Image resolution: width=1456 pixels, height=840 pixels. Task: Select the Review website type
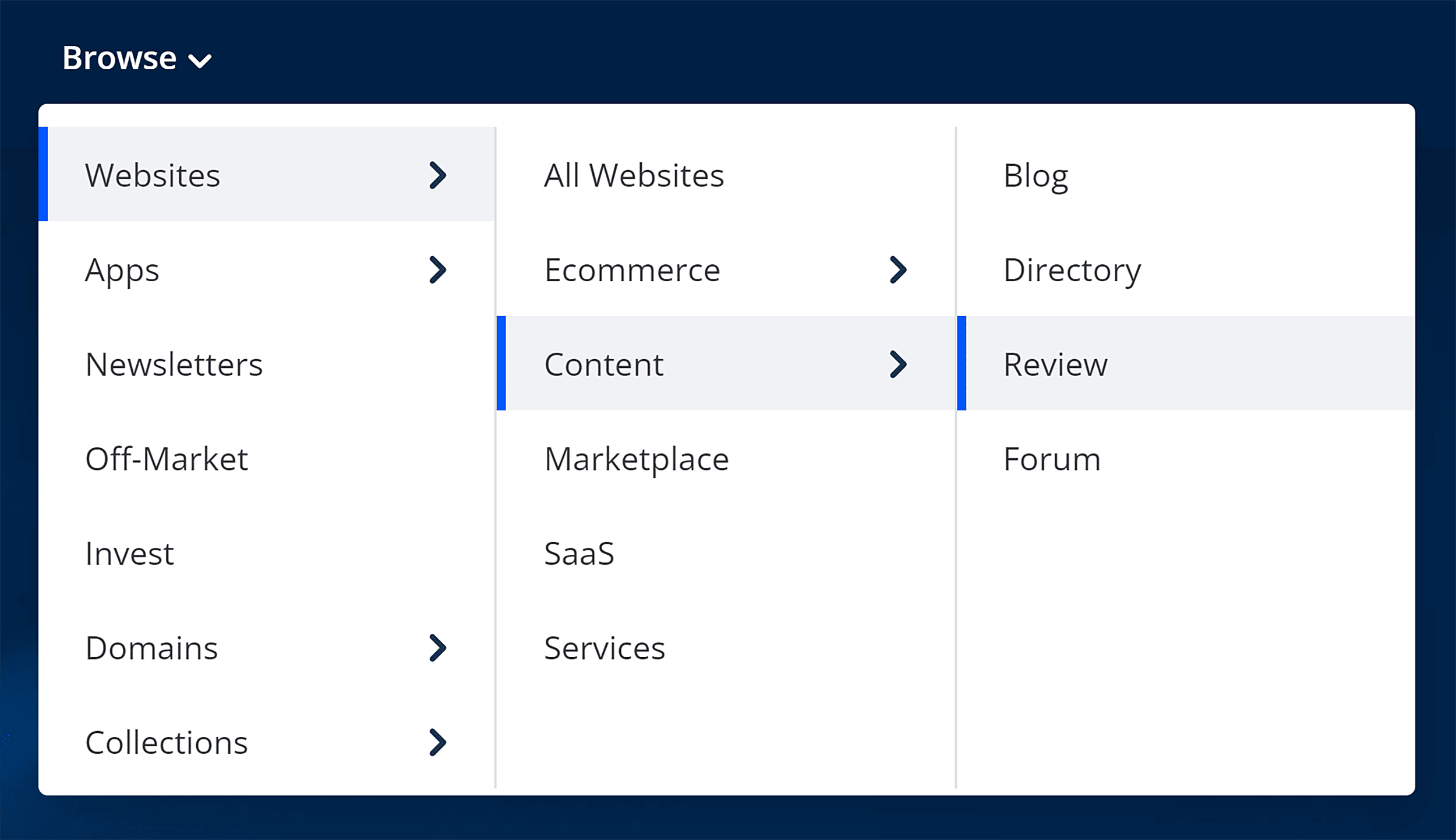pos(1055,364)
